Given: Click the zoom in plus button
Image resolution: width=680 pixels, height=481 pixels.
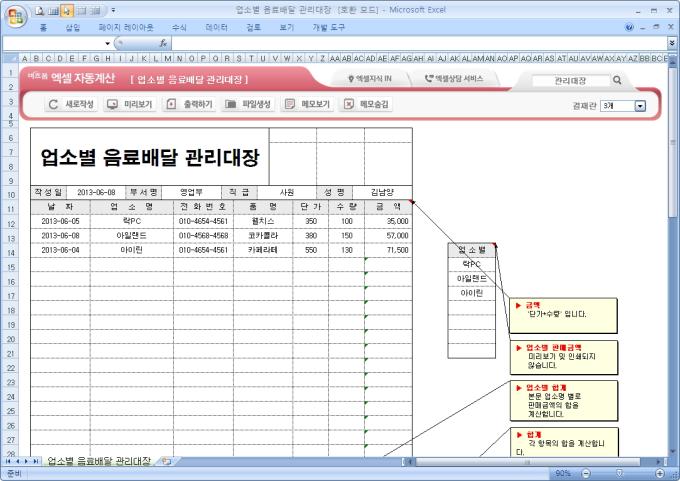Looking at the screenshot, I should click(x=660, y=473).
